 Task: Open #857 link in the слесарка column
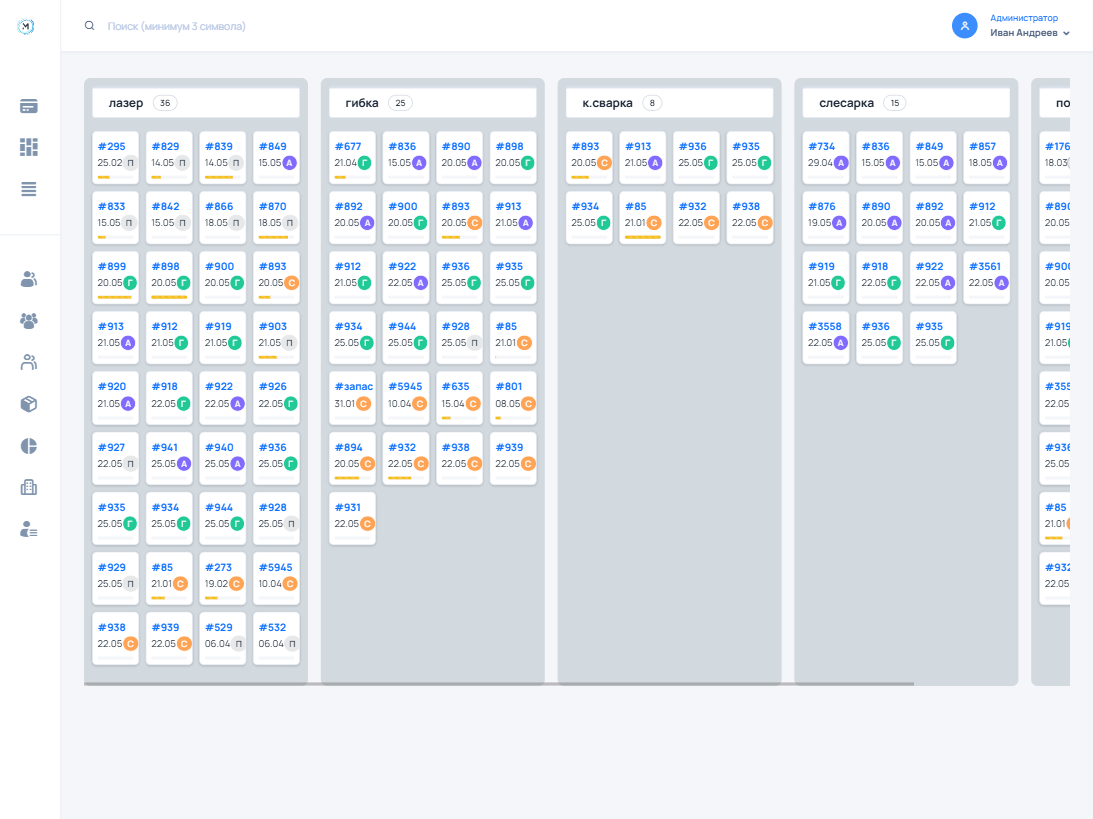pyautogui.click(x=983, y=146)
